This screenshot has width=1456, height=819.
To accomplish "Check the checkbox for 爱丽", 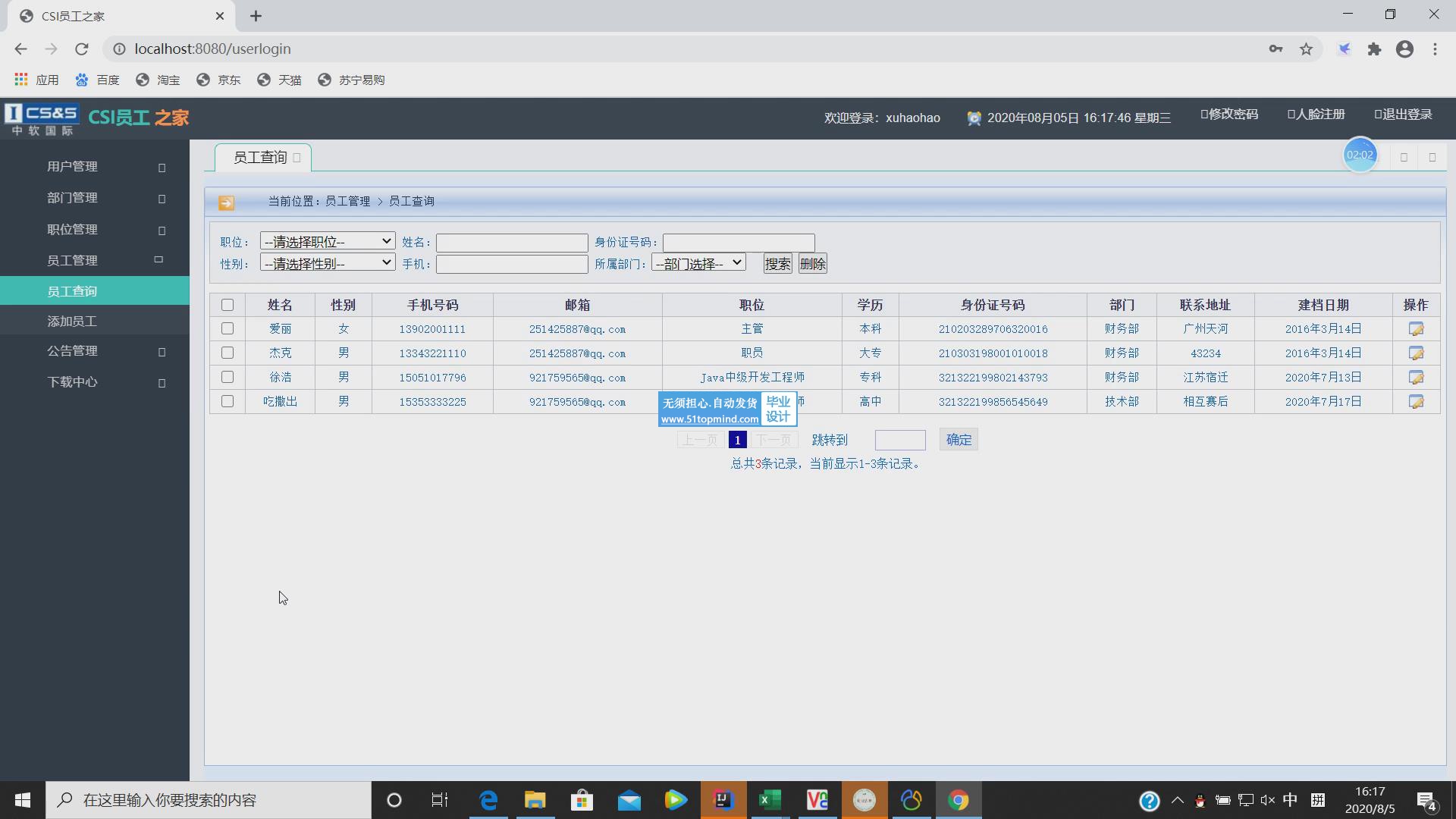I will pyautogui.click(x=227, y=328).
